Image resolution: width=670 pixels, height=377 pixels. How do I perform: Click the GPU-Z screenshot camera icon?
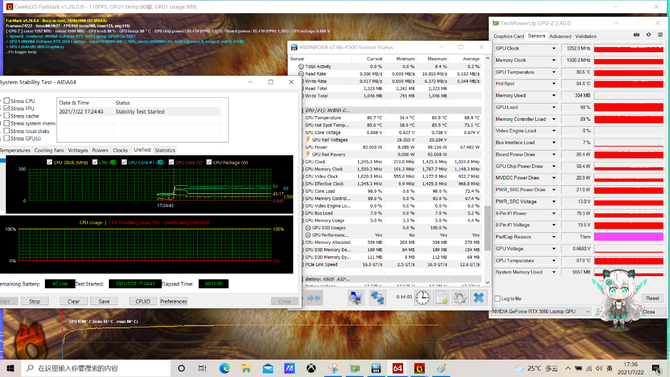pos(636,35)
